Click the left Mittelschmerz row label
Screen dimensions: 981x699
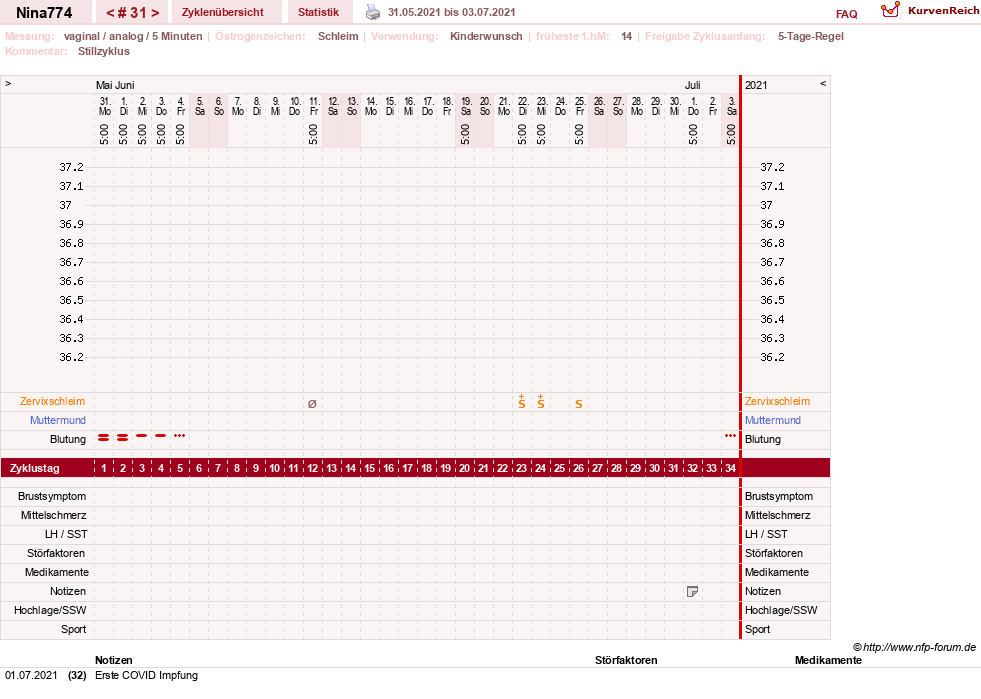[x=54, y=515]
